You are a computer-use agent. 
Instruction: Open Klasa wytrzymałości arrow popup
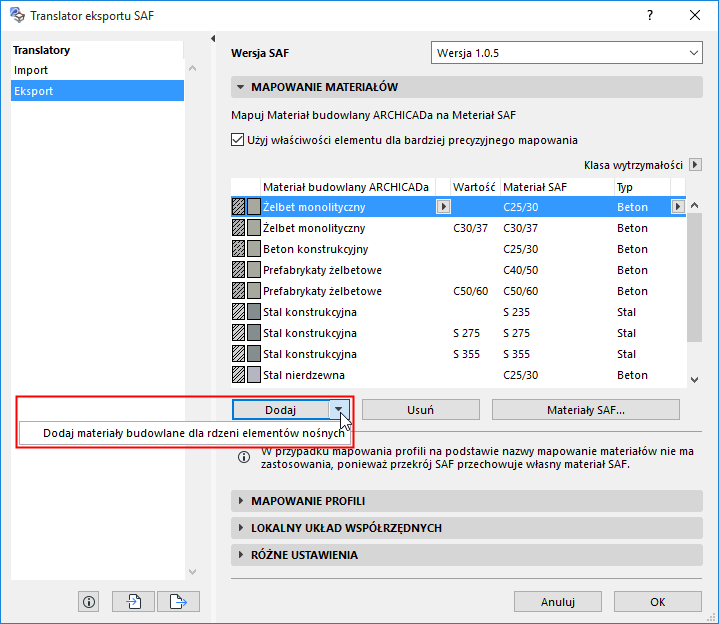[x=695, y=165]
